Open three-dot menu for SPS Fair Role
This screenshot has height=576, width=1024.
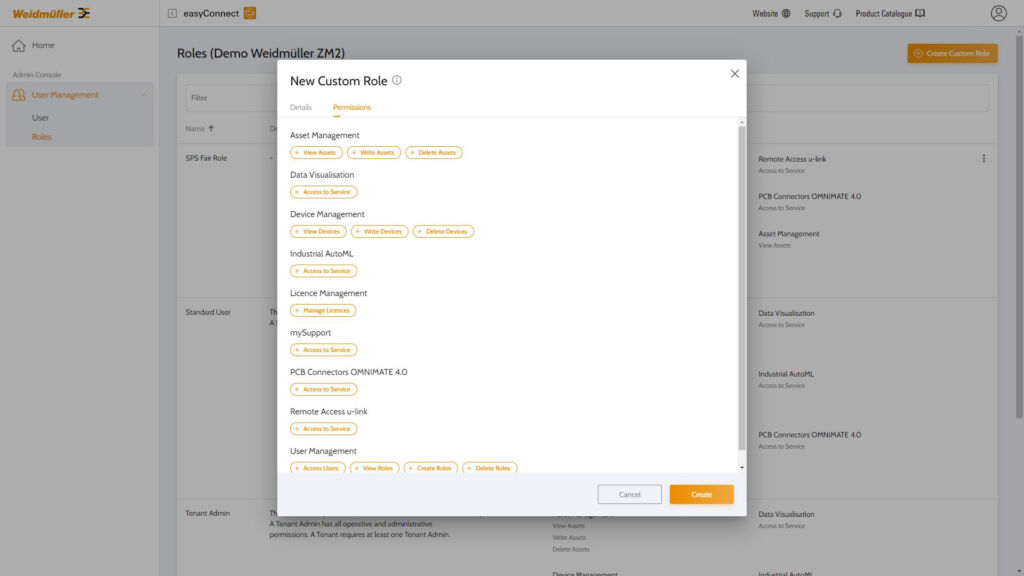point(983,159)
